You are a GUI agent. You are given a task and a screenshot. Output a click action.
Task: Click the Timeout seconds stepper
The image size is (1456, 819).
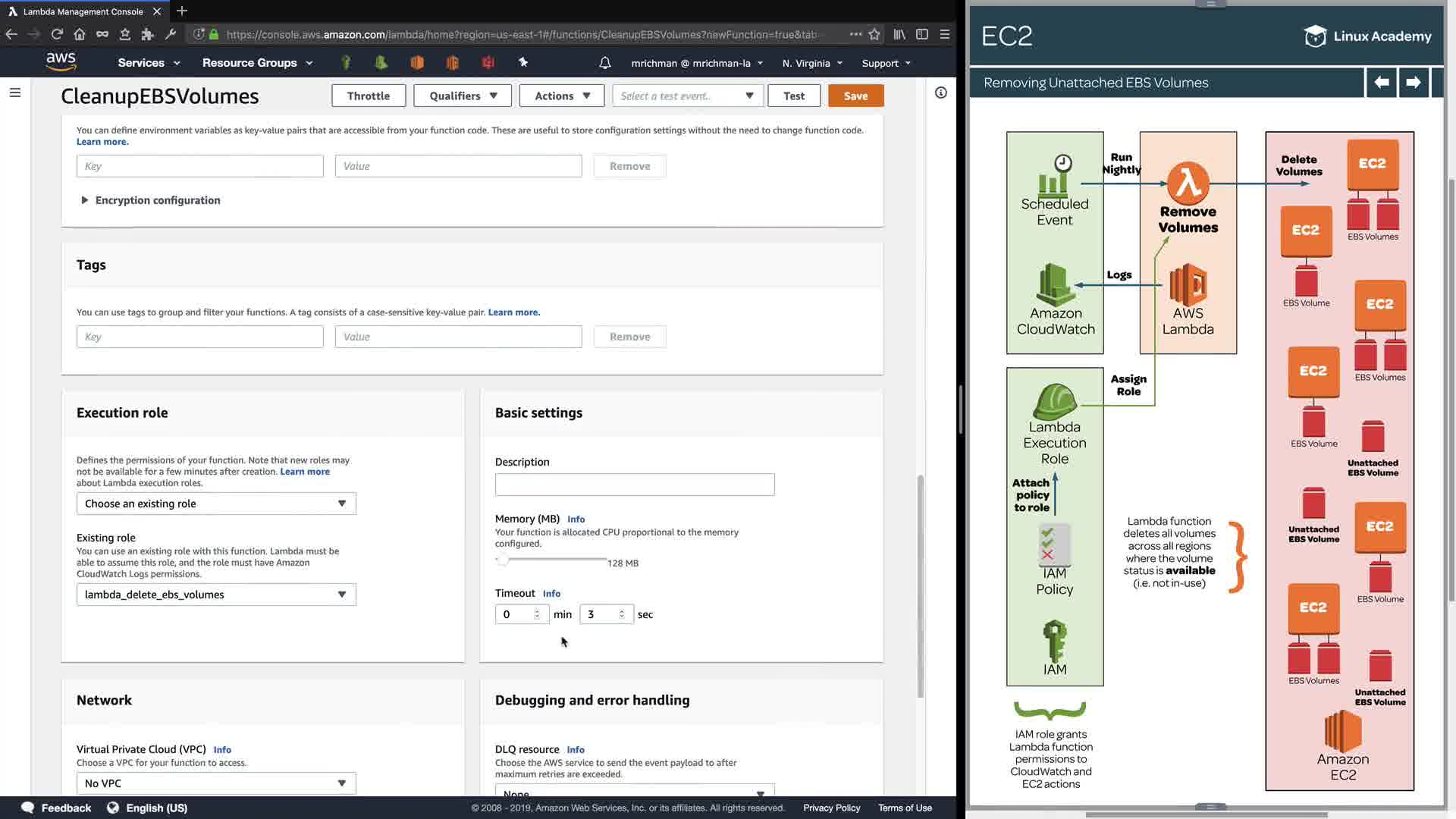click(622, 614)
